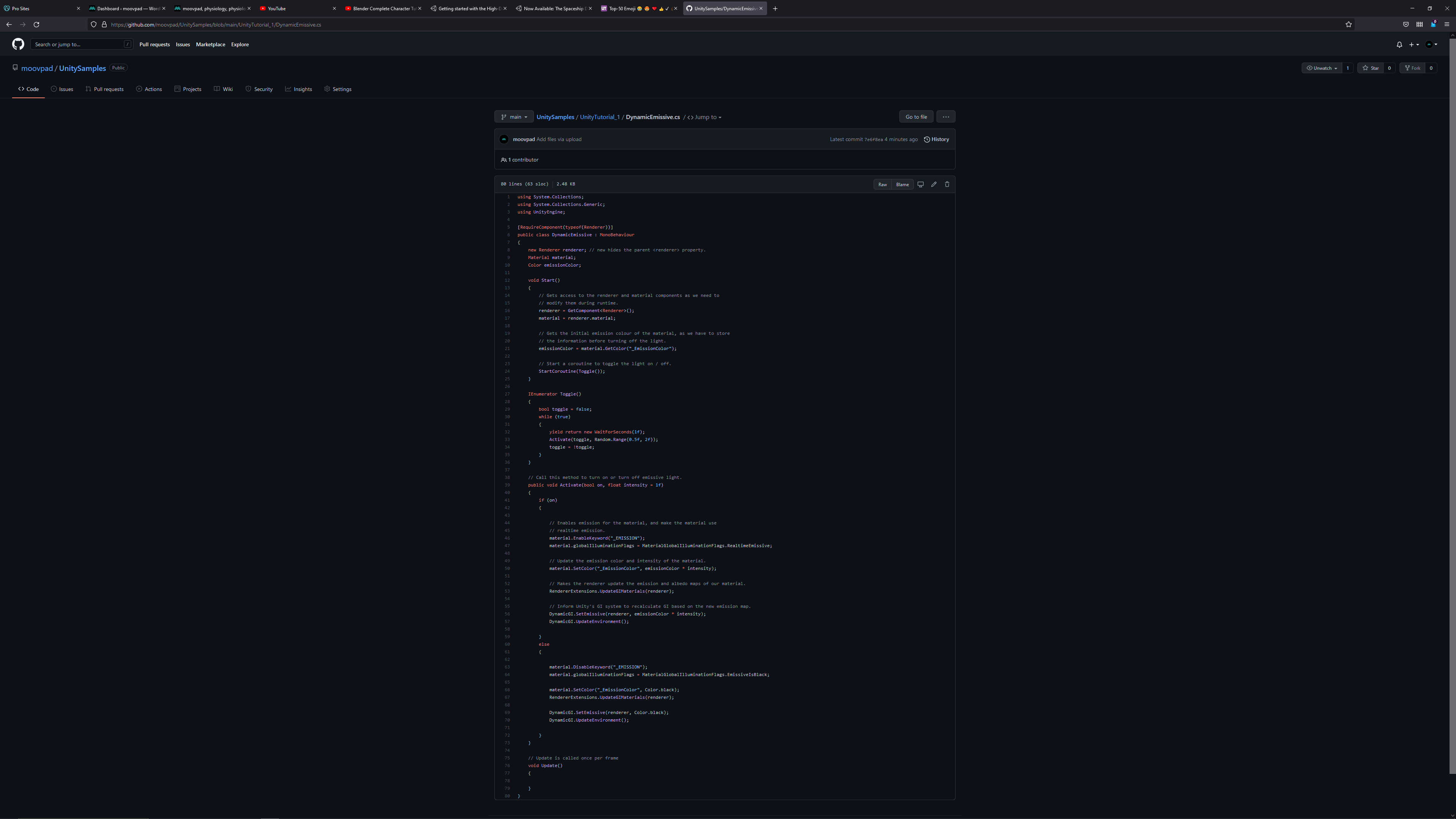The image size is (1456, 819).
Task: Fork the repository
Action: (x=1412, y=68)
